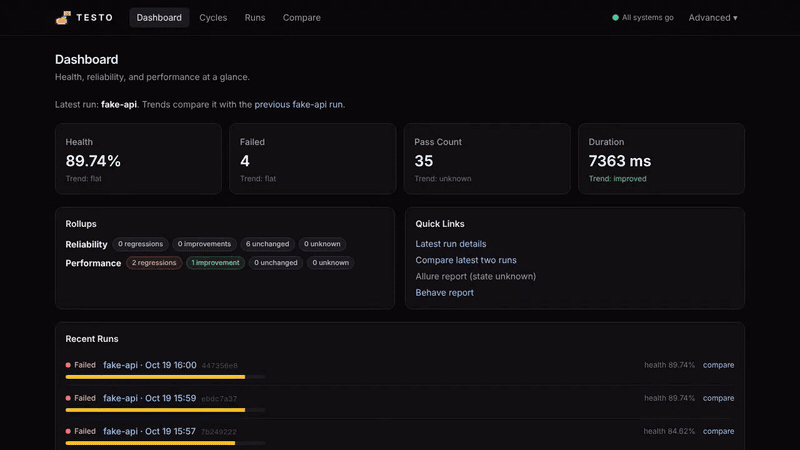Click the Rollups heading
Image resolution: width=800 pixels, height=450 pixels.
[x=81, y=224]
